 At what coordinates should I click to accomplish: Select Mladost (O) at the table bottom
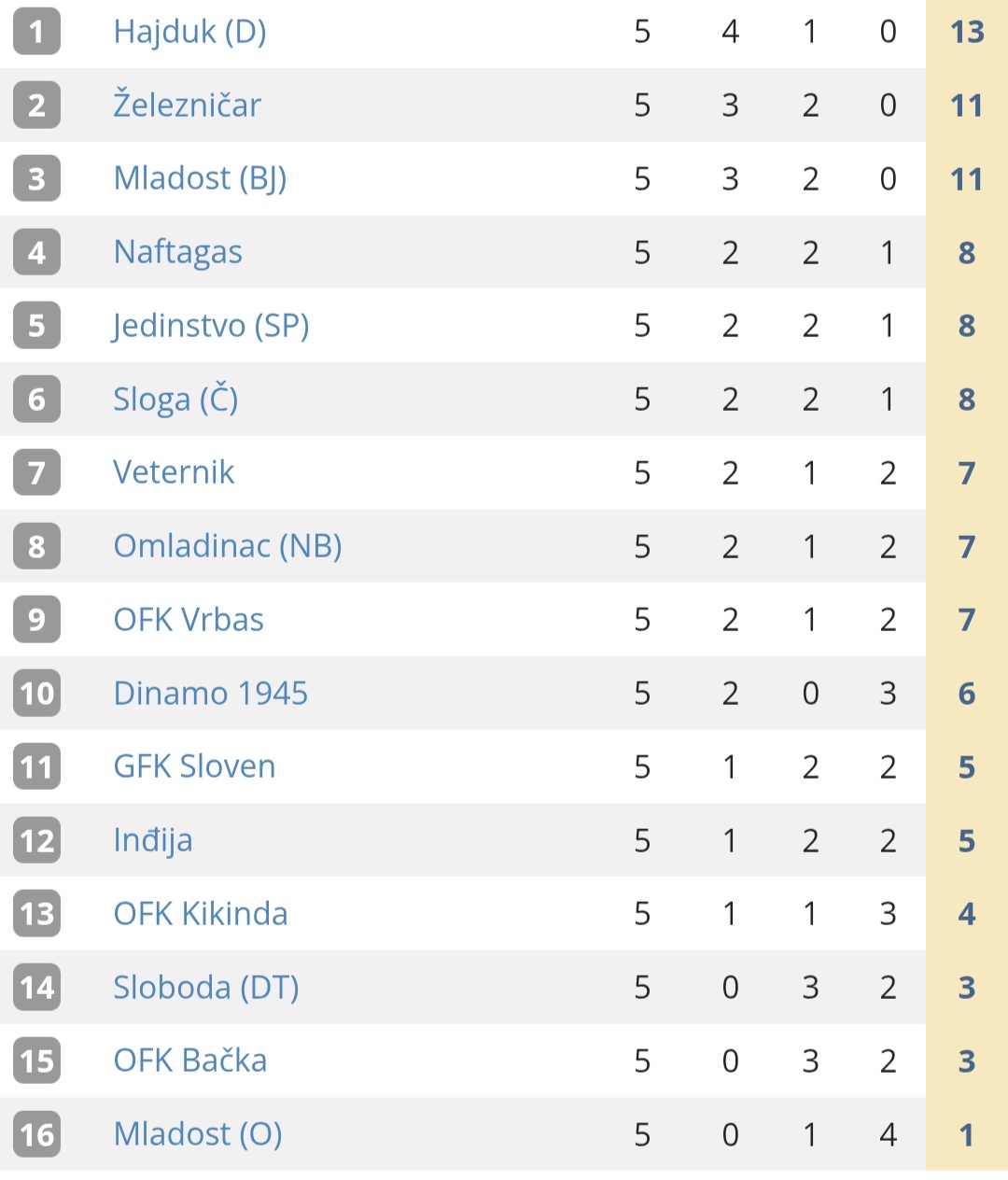tap(197, 1134)
